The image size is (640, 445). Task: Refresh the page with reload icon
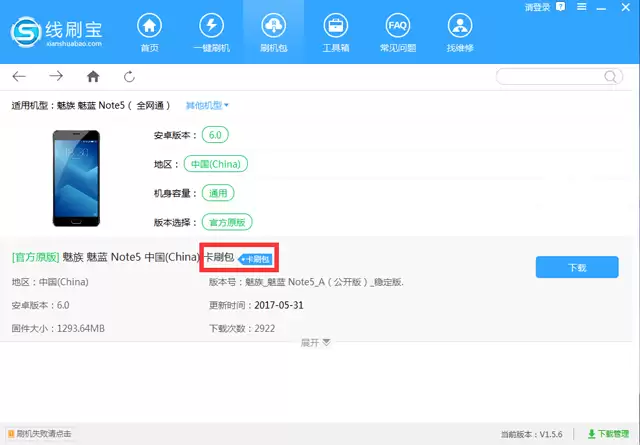click(129, 76)
